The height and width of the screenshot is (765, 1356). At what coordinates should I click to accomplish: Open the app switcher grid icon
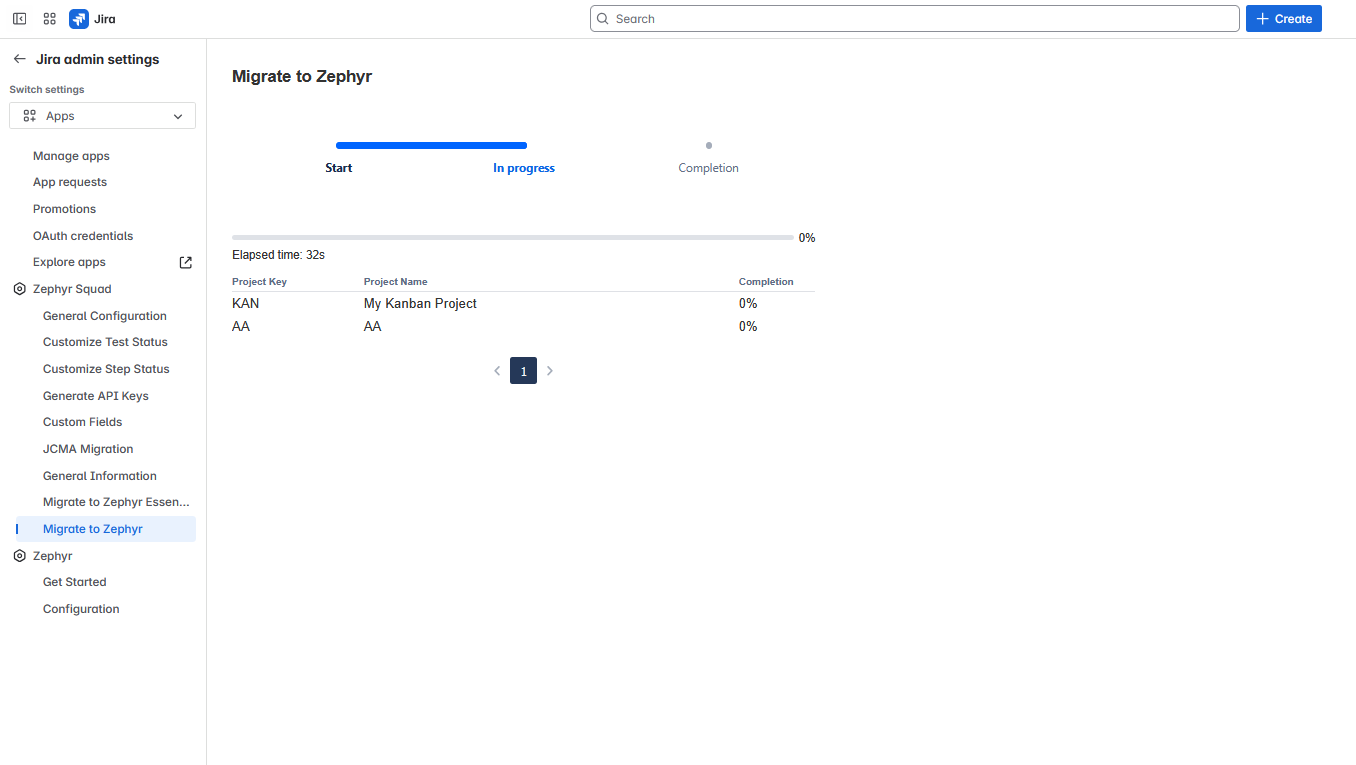[49, 18]
